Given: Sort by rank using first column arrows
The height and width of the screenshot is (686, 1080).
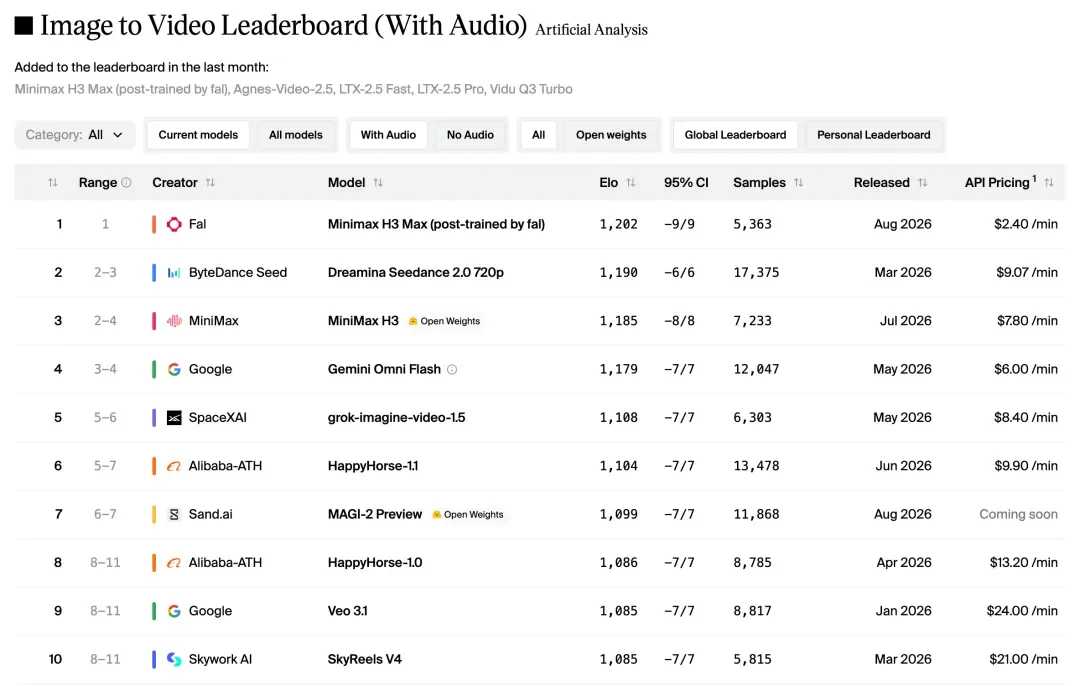Looking at the screenshot, I should [53, 183].
